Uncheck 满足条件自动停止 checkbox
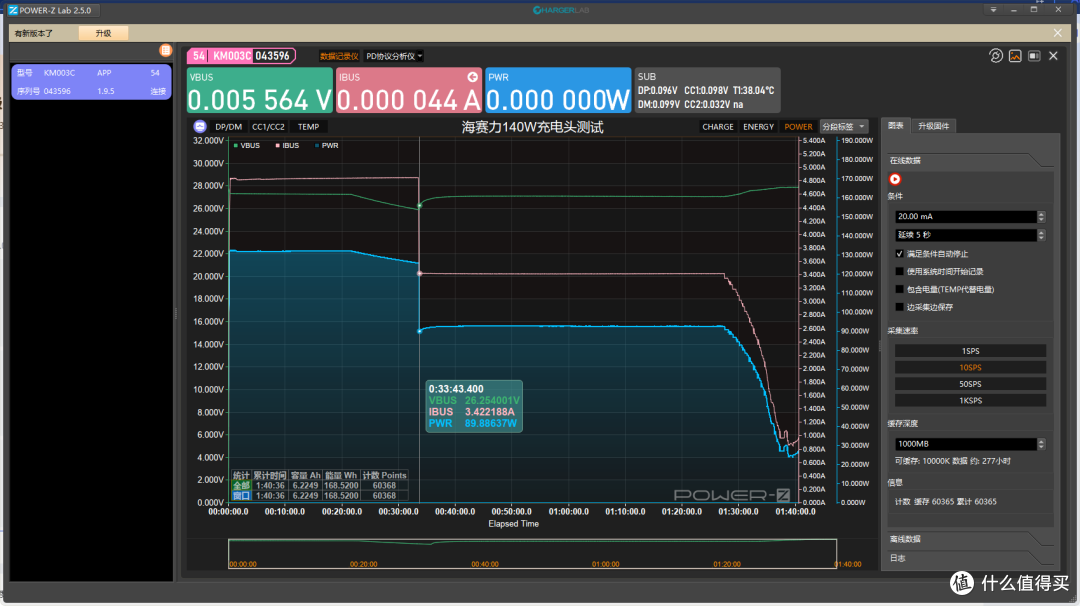This screenshot has height=606, width=1080. (x=900, y=253)
